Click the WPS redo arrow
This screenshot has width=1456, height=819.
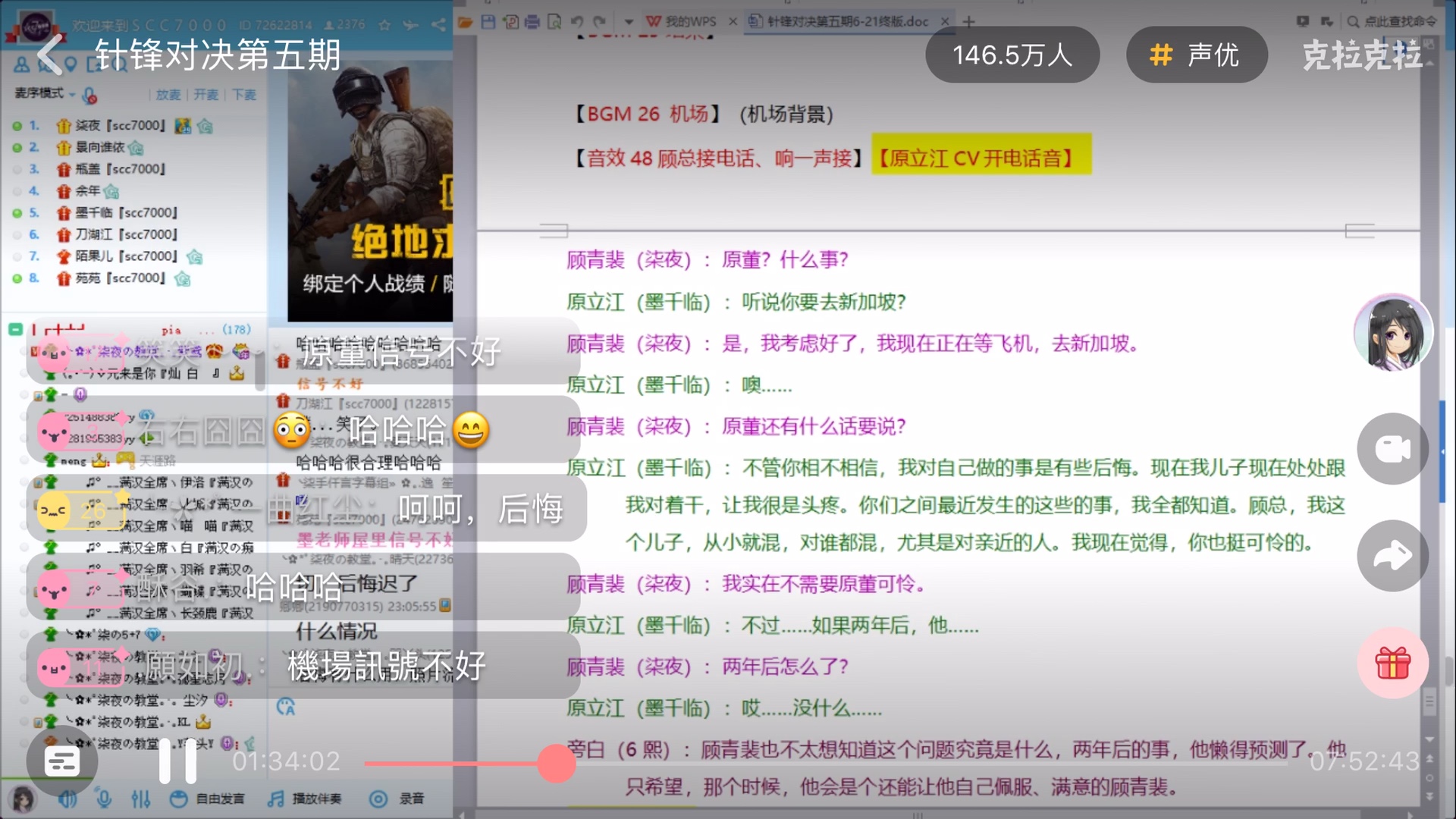[600, 22]
